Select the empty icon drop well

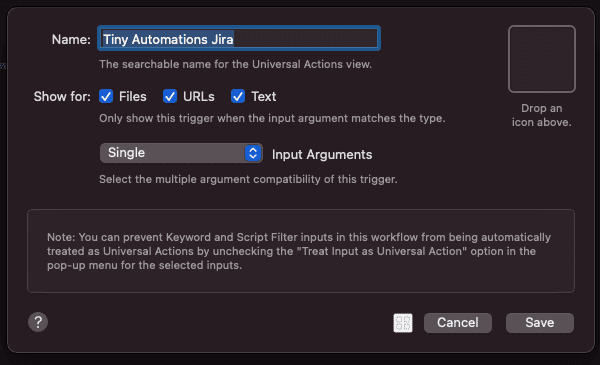[541, 59]
